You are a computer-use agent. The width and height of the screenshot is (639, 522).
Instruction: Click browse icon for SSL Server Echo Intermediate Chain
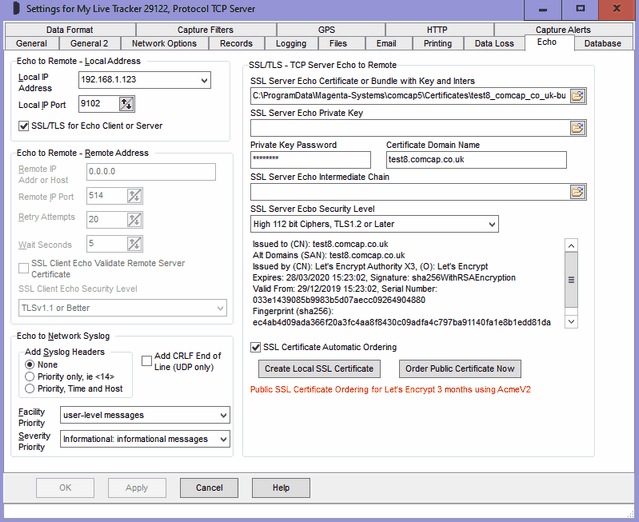(x=577, y=191)
